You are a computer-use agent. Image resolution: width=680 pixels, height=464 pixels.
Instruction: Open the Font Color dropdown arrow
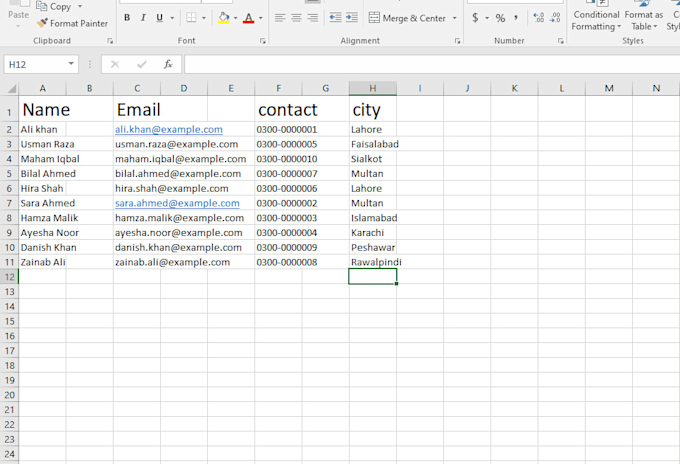(x=261, y=18)
